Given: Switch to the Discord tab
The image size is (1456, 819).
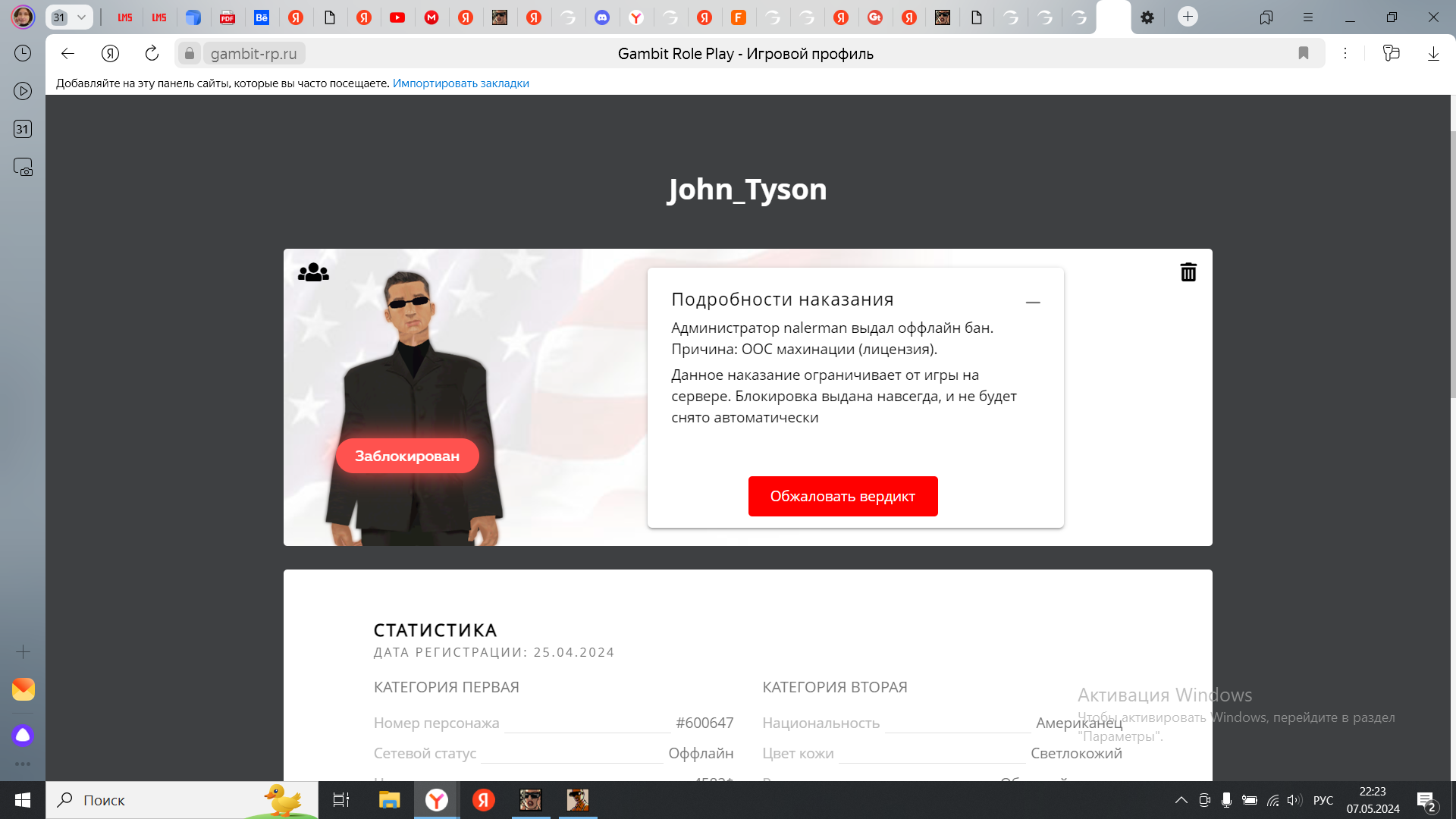Looking at the screenshot, I should (x=602, y=17).
